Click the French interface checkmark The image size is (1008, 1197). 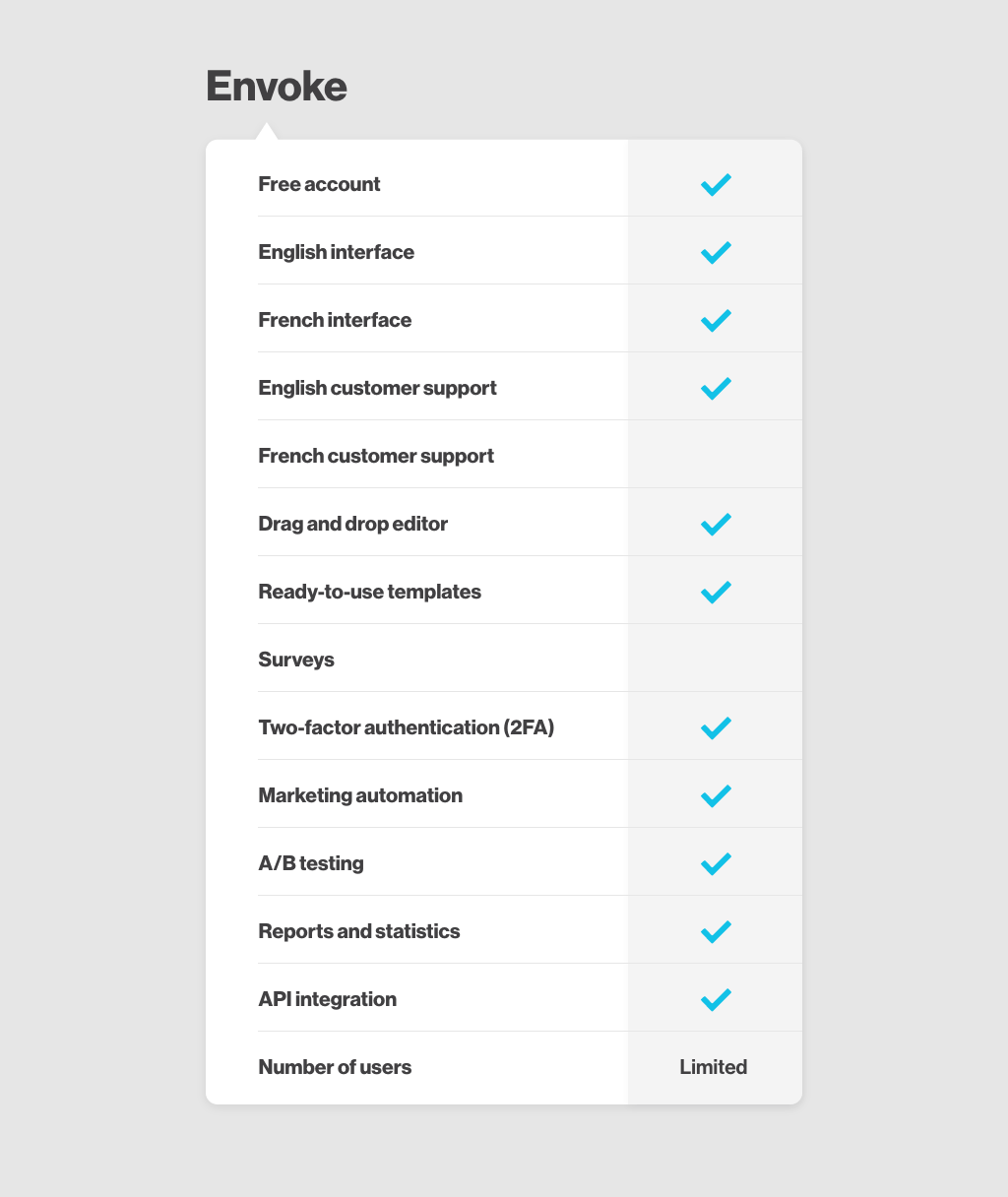[x=716, y=320]
